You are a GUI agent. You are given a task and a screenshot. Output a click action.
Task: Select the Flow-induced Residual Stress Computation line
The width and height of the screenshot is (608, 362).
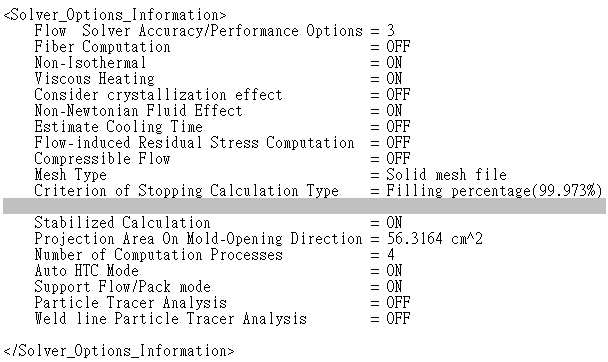click(222, 143)
